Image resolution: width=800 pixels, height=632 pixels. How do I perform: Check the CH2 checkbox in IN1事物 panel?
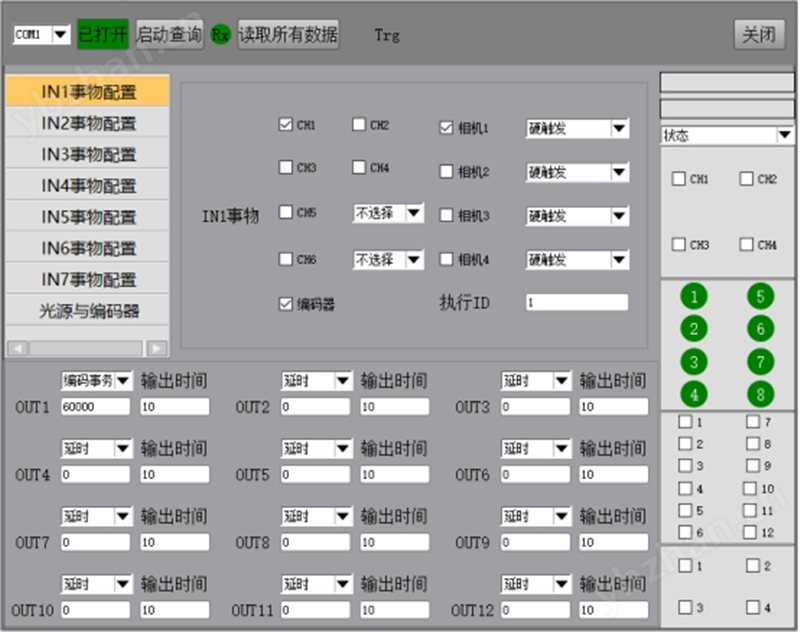click(359, 124)
